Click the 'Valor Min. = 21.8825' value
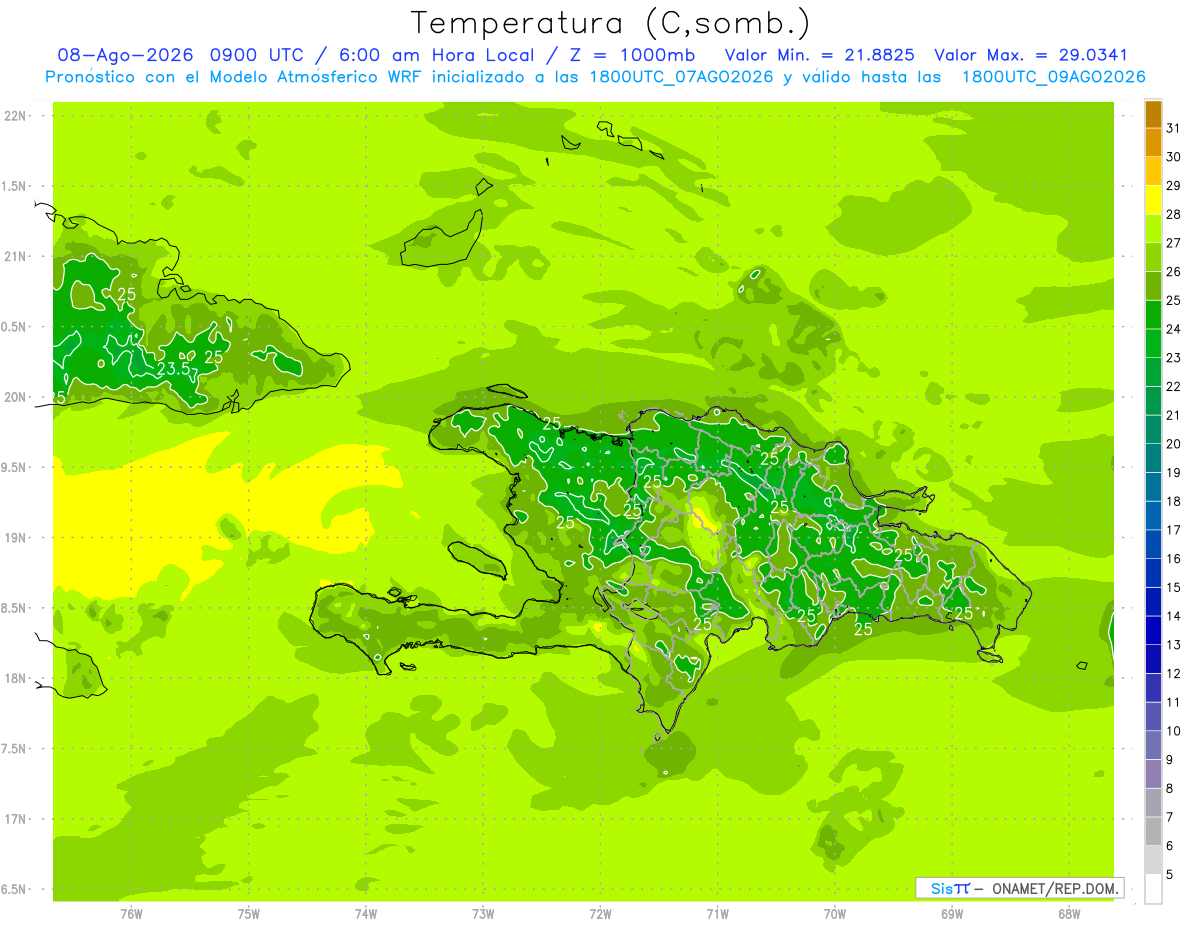 820,55
